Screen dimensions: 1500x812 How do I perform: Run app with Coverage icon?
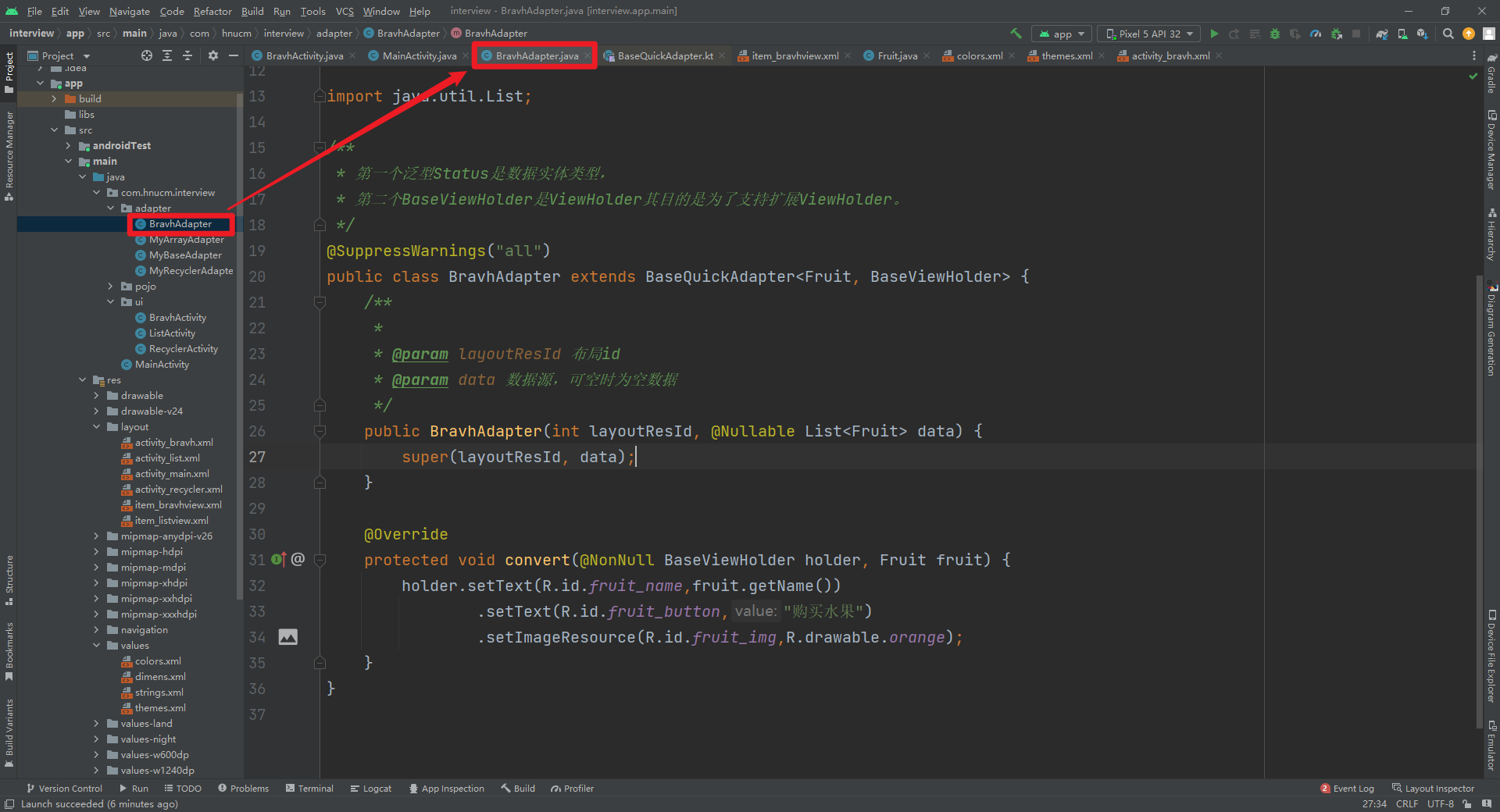(1295, 34)
